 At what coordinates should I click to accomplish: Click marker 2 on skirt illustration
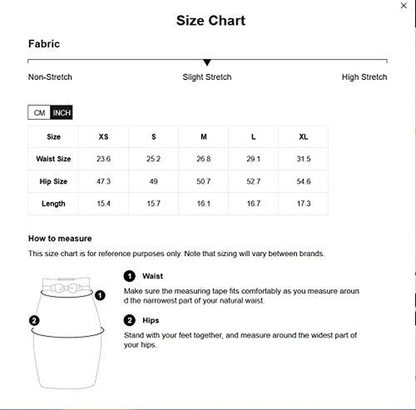34,321
